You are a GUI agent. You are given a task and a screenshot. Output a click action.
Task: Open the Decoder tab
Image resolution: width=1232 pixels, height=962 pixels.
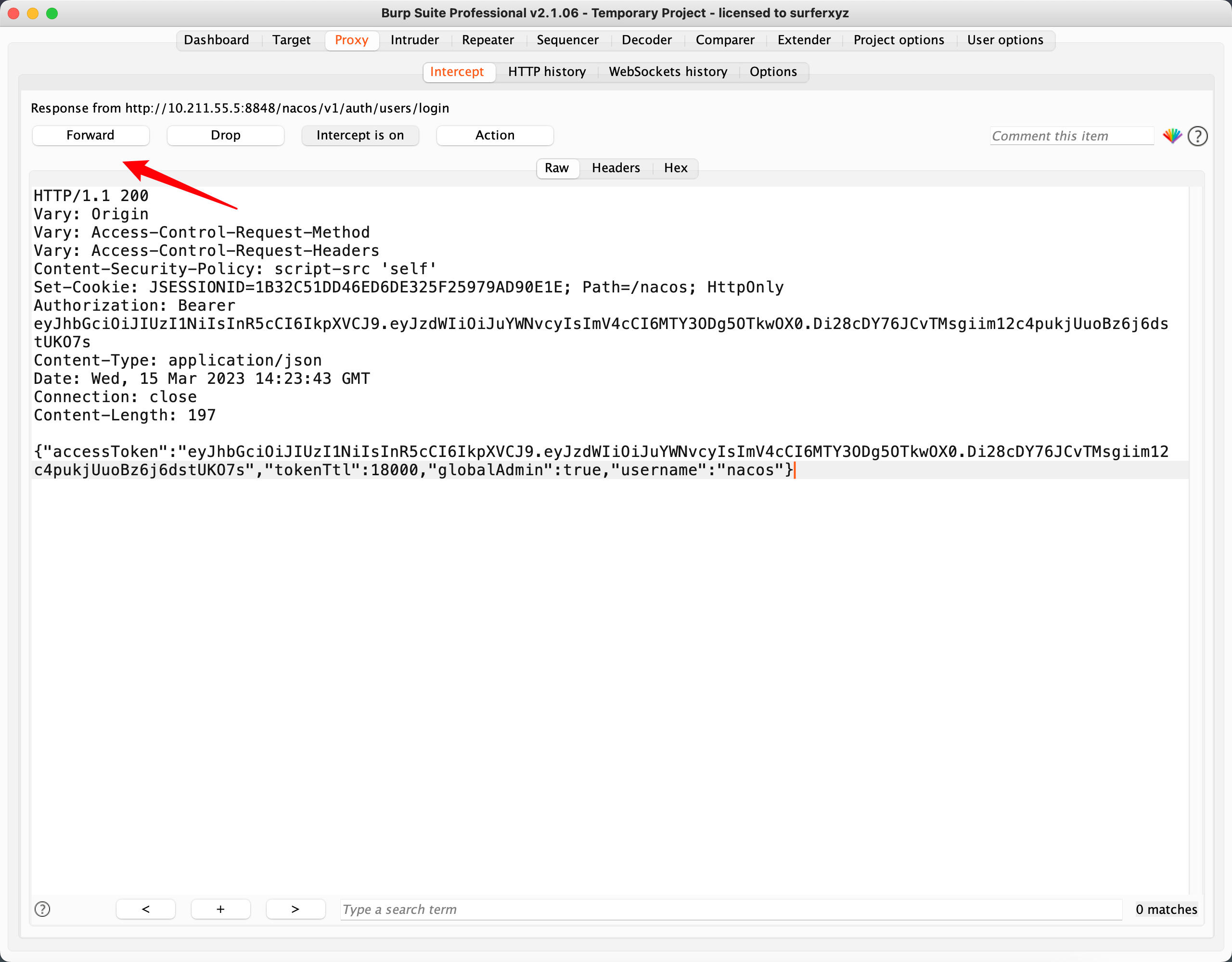coord(646,40)
